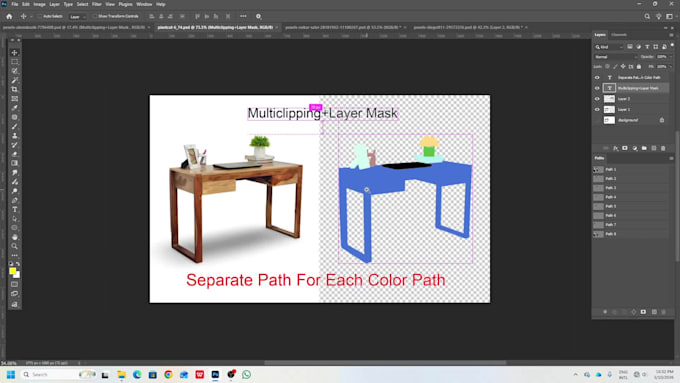
Task: Switch to the Channels panel tab
Action: (x=619, y=35)
